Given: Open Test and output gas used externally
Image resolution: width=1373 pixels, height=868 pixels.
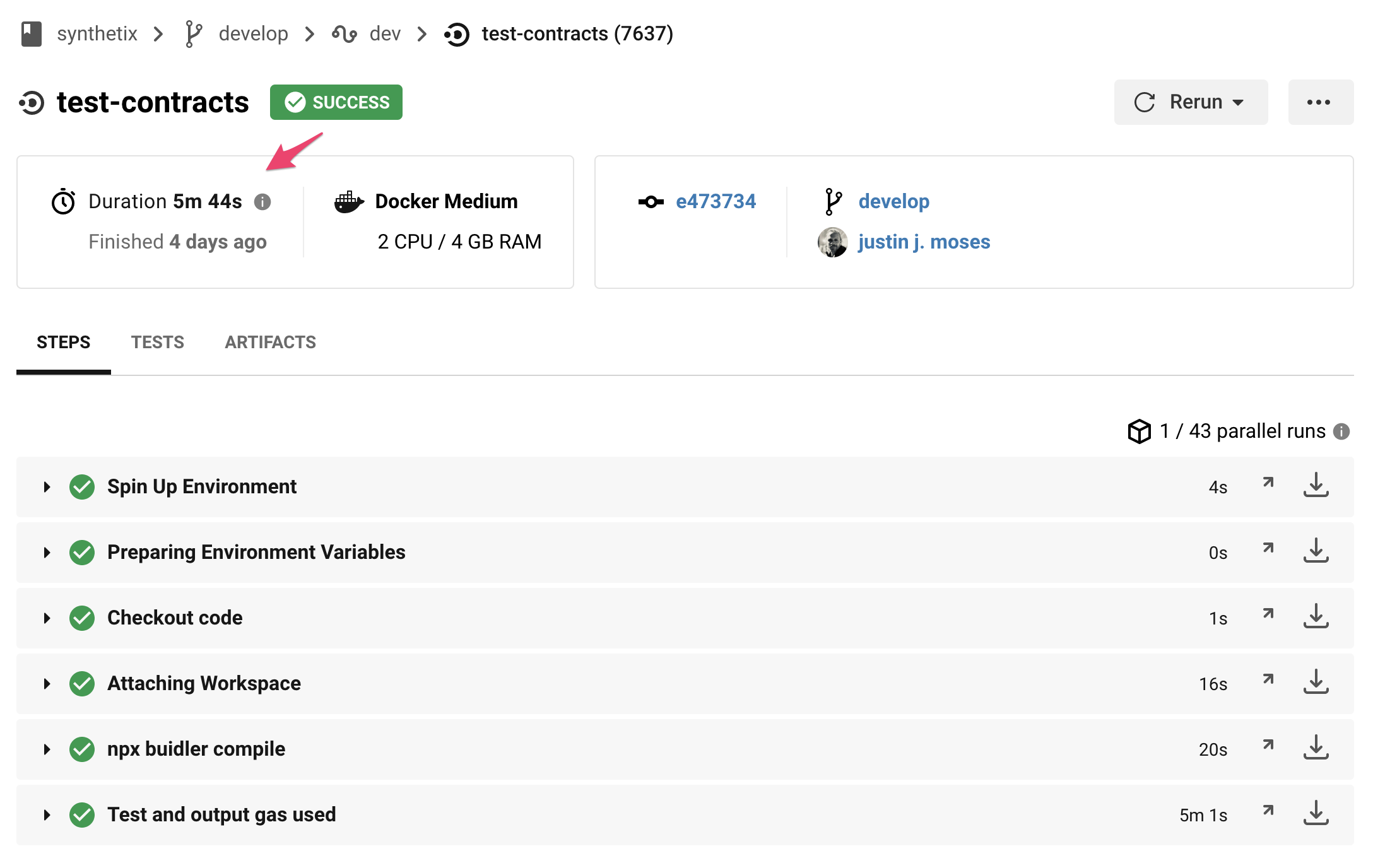Looking at the screenshot, I should (x=1268, y=811).
